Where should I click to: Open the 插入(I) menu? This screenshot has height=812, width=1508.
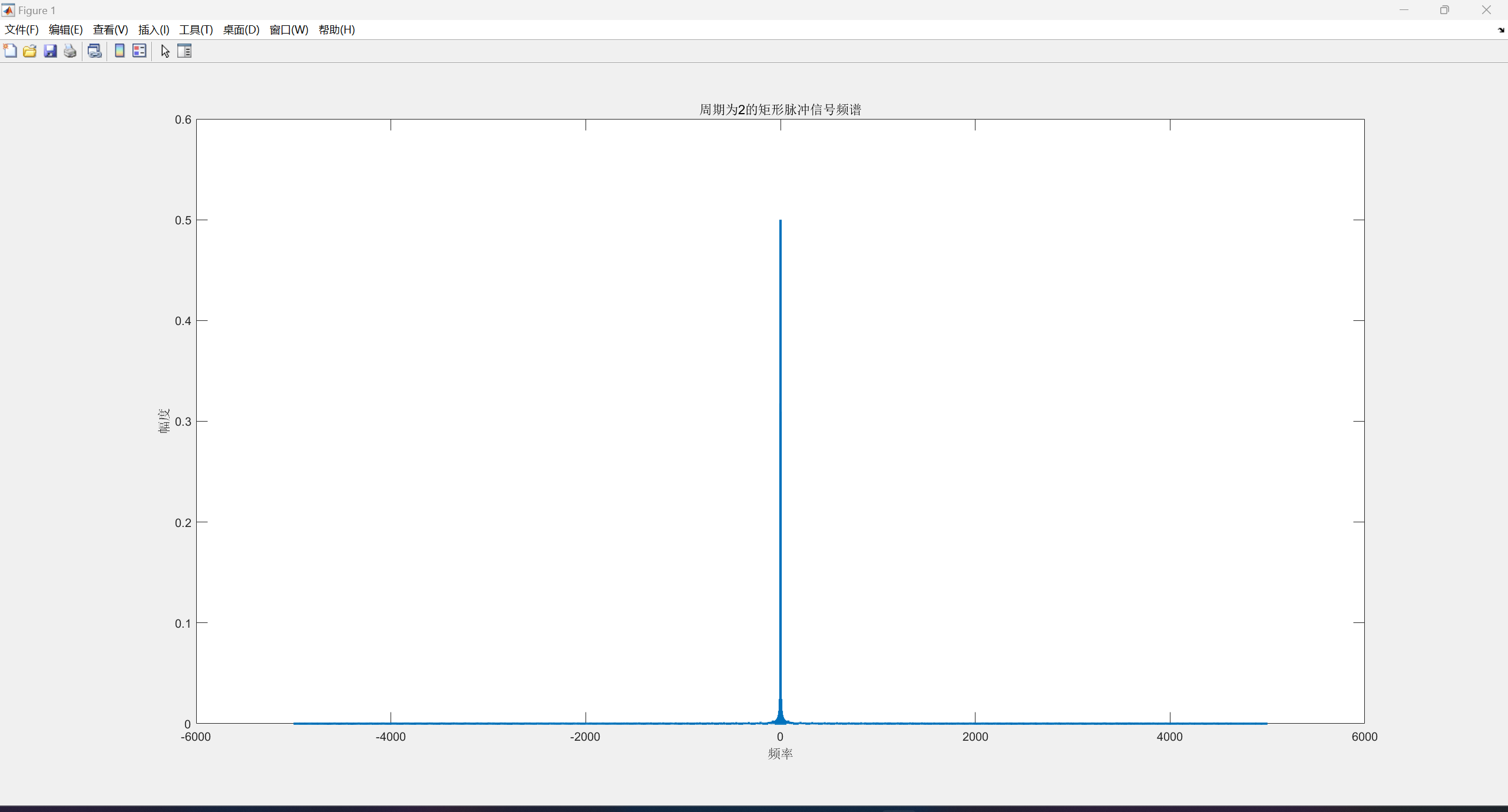pos(154,30)
